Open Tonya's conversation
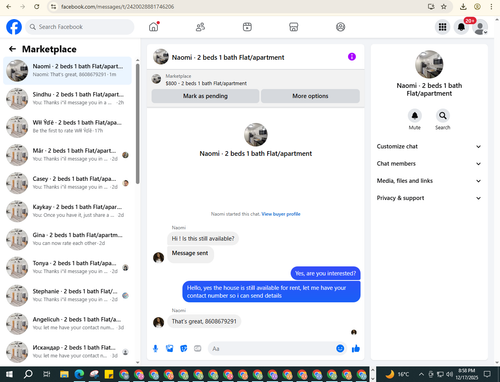Screen dimensions: 500x382 click(67, 267)
